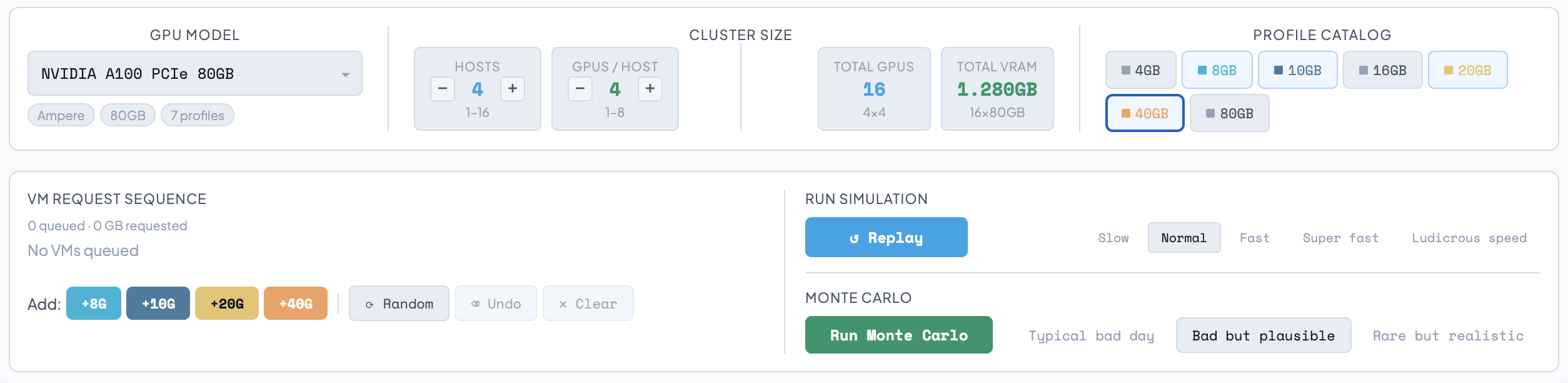1568x383 pixels.
Task: Run Monte Carlo simulation
Action: pos(898,335)
